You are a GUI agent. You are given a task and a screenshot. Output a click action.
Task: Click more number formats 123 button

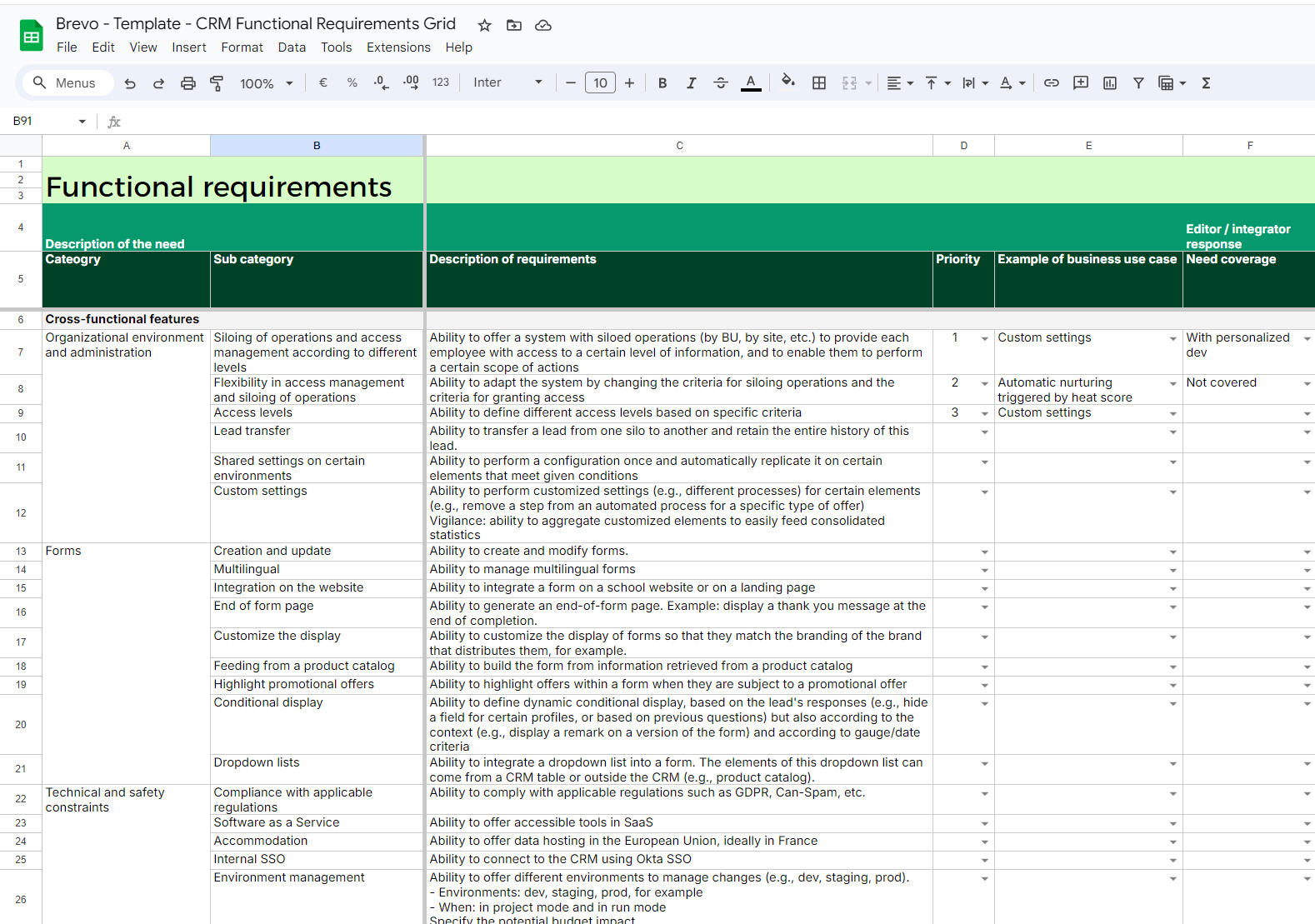(x=441, y=82)
